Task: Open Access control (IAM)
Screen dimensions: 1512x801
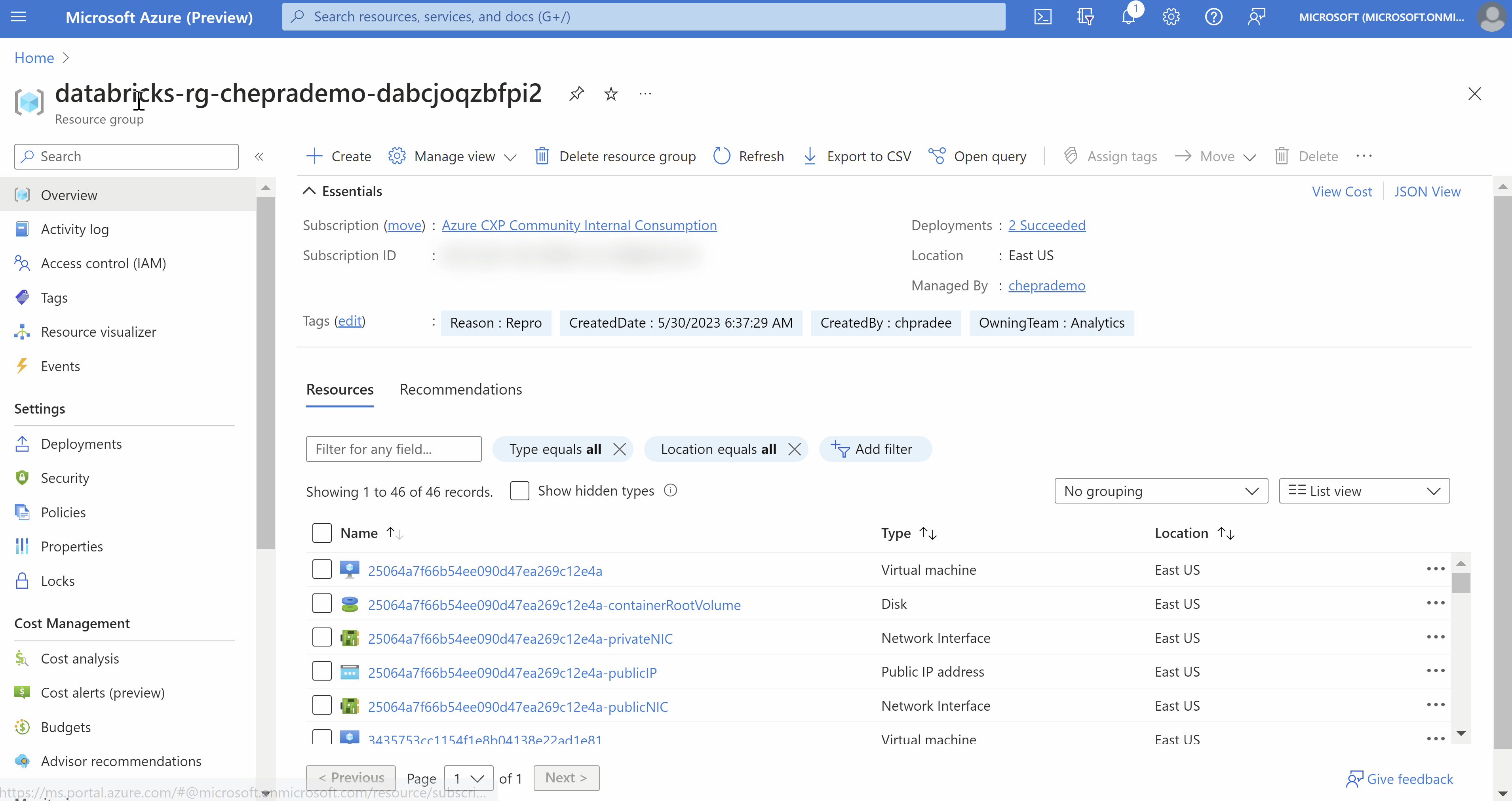Action: pyautogui.click(x=128, y=264)
